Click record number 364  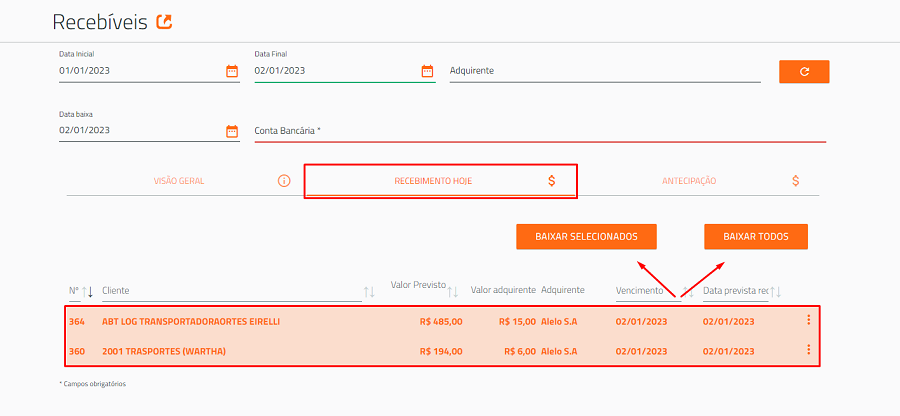pos(76,322)
